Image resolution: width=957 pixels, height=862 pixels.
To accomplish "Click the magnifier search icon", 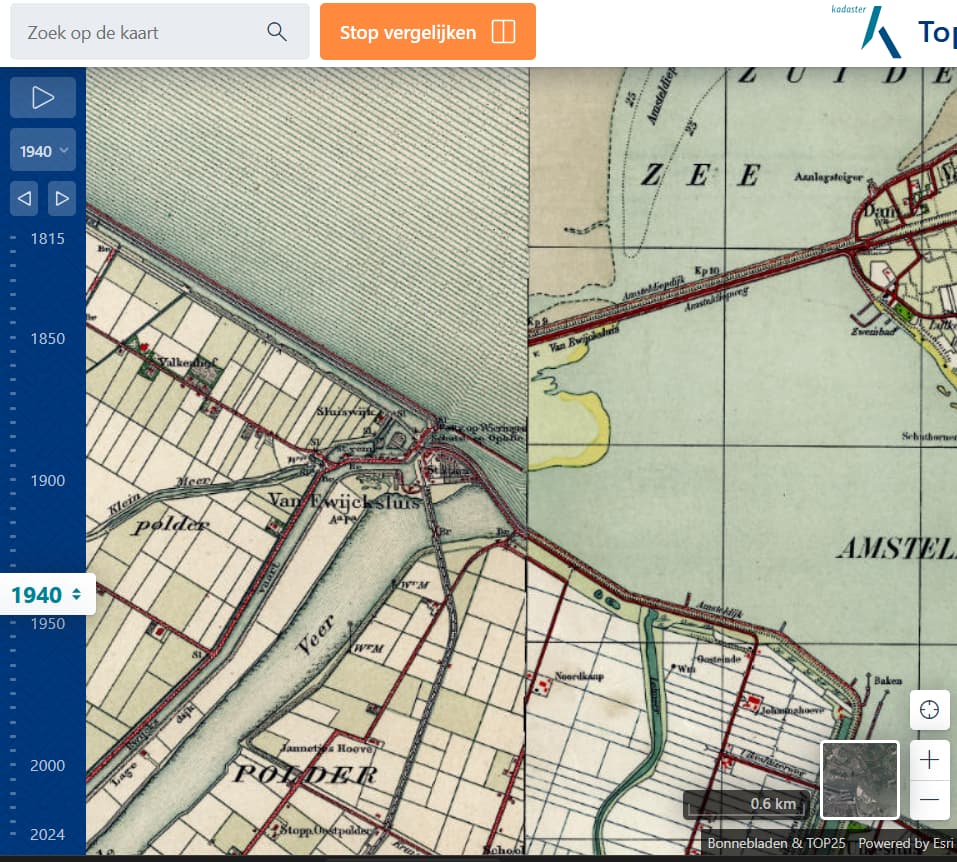I will [x=277, y=32].
